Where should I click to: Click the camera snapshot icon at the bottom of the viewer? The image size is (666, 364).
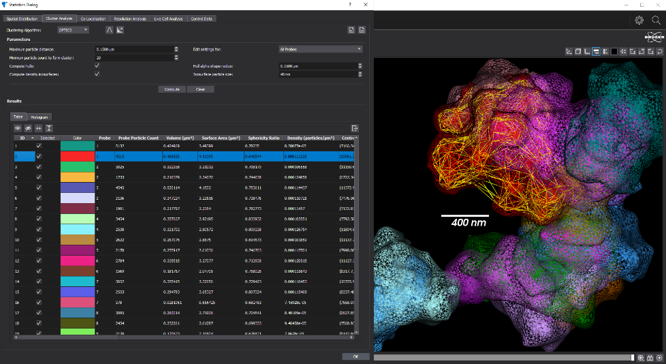[650, 358]
